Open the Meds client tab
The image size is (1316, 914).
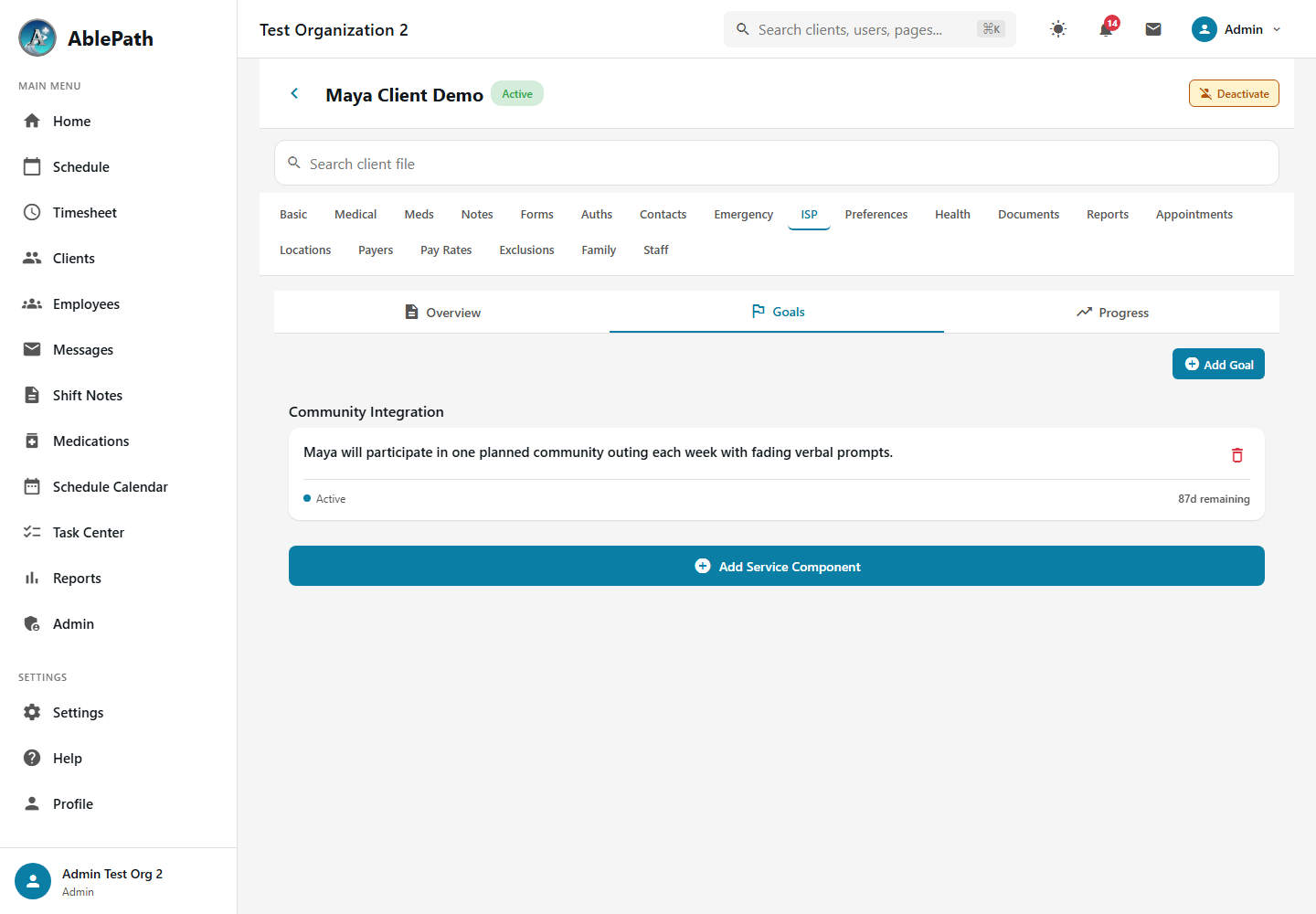click(419, 214)
